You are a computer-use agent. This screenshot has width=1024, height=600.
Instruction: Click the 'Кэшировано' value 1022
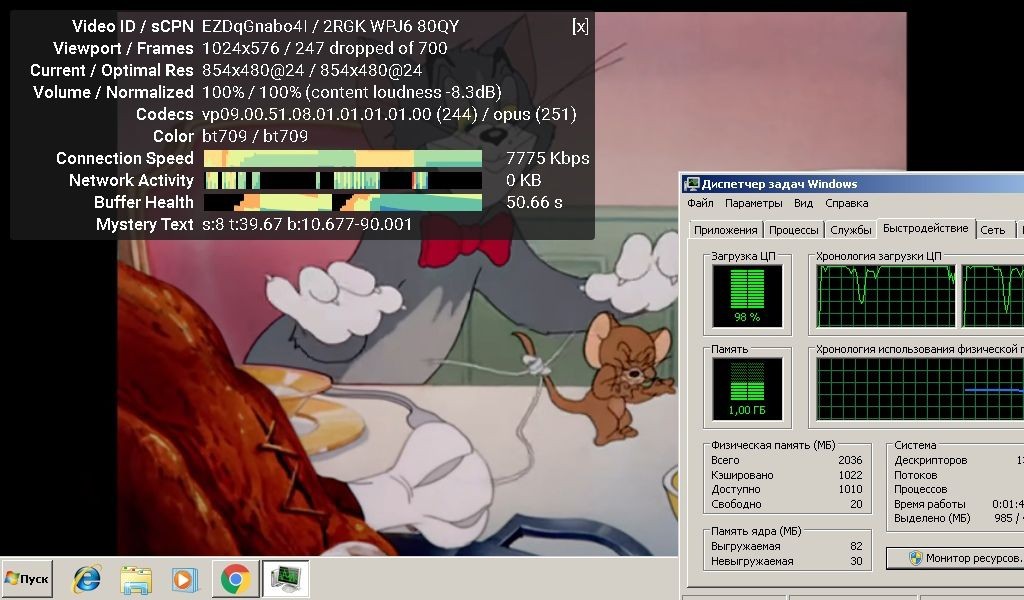850,475
